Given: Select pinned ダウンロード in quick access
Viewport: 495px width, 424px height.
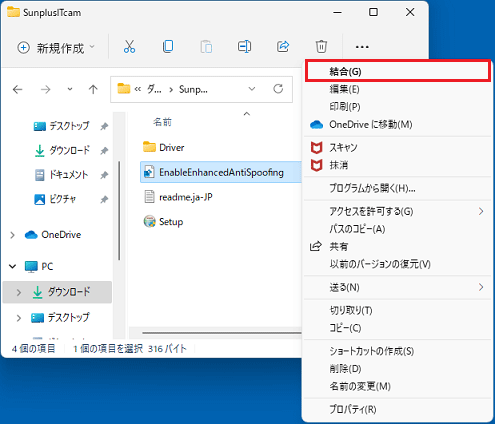Looking at the screenshot, I should (x=62, y=150).
